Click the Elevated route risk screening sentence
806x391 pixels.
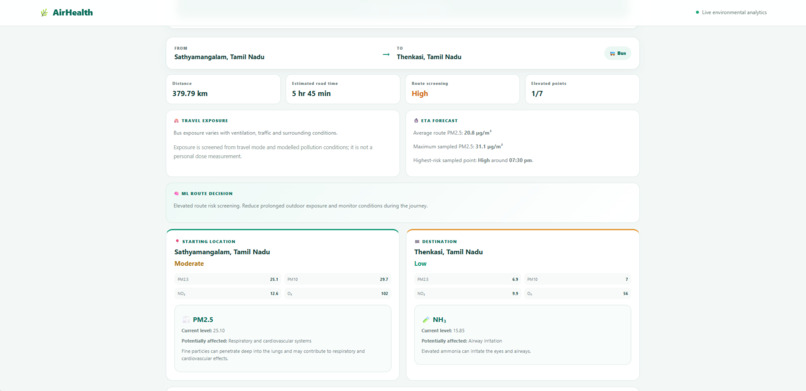301,206
